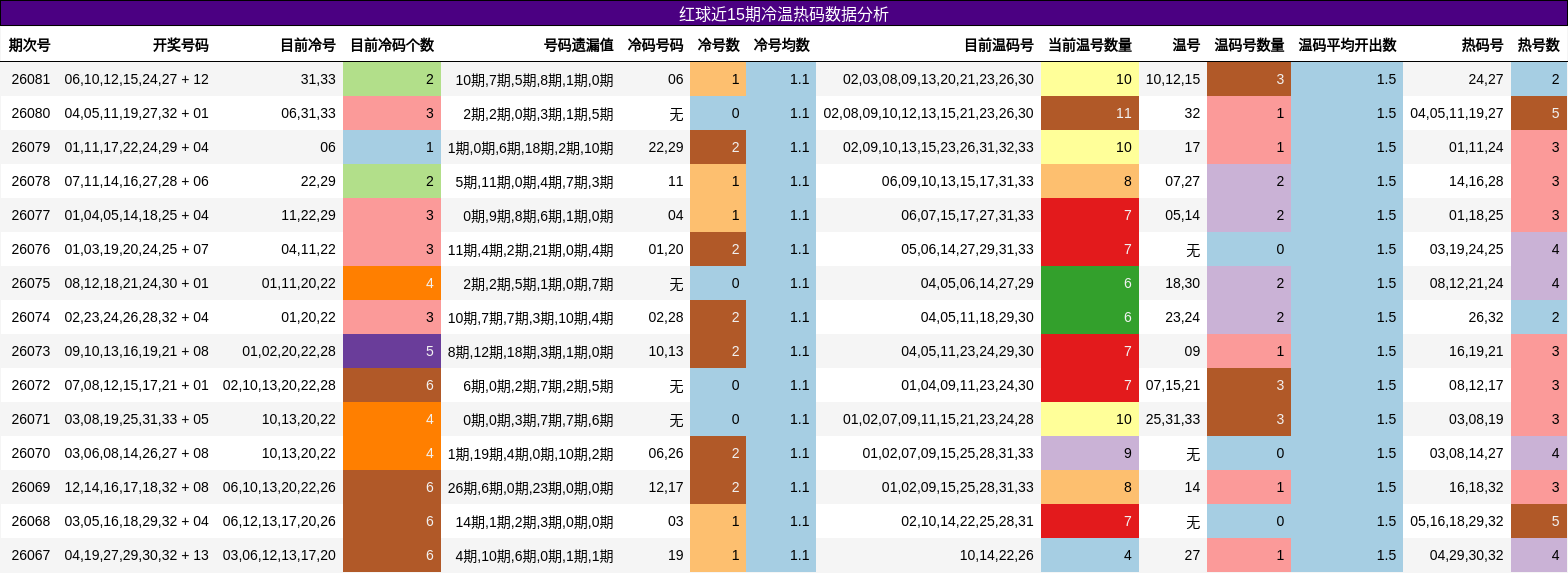Click warm count 11 in row 26080

pos(1090,113)
